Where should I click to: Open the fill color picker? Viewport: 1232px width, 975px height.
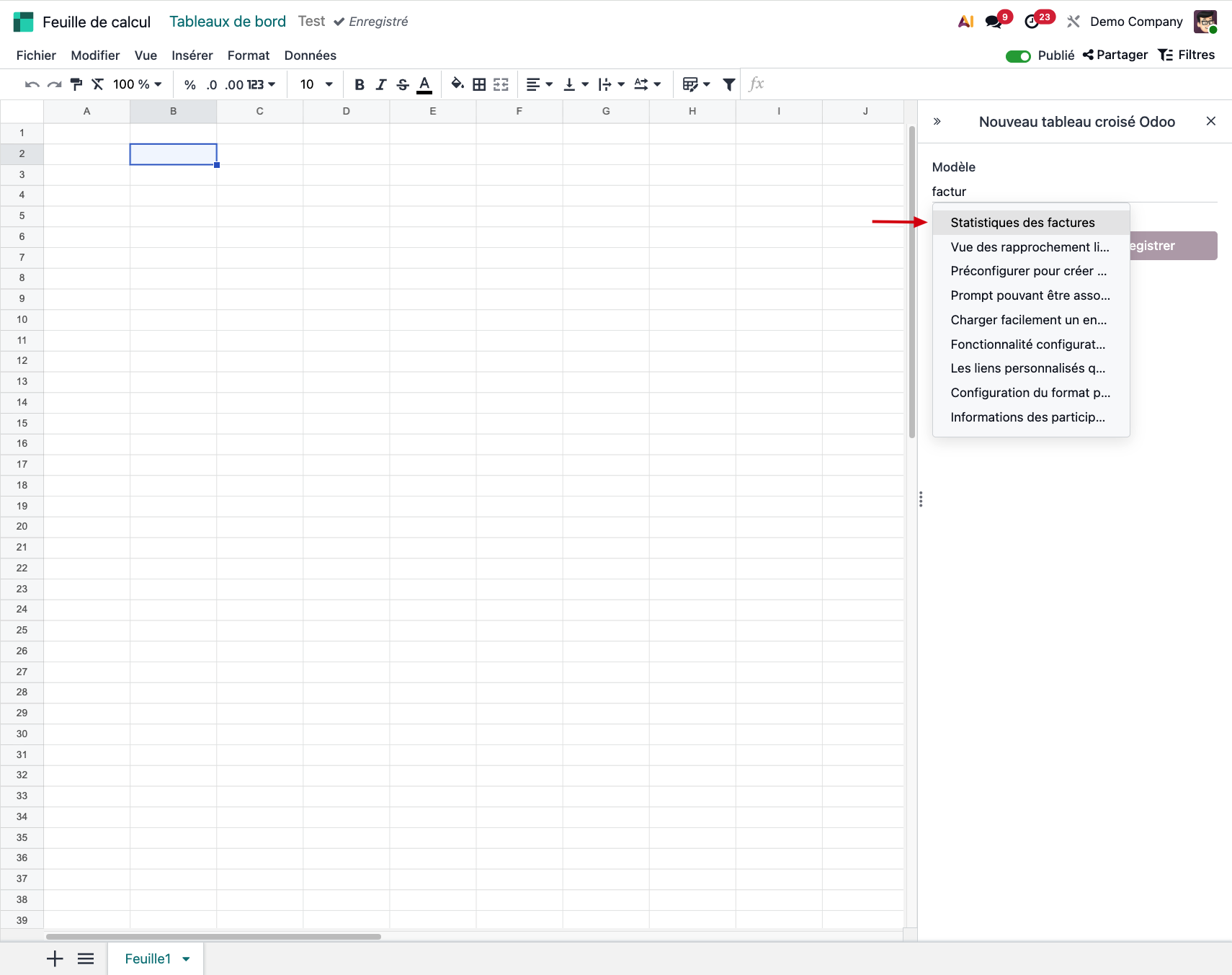coord(457,84)
